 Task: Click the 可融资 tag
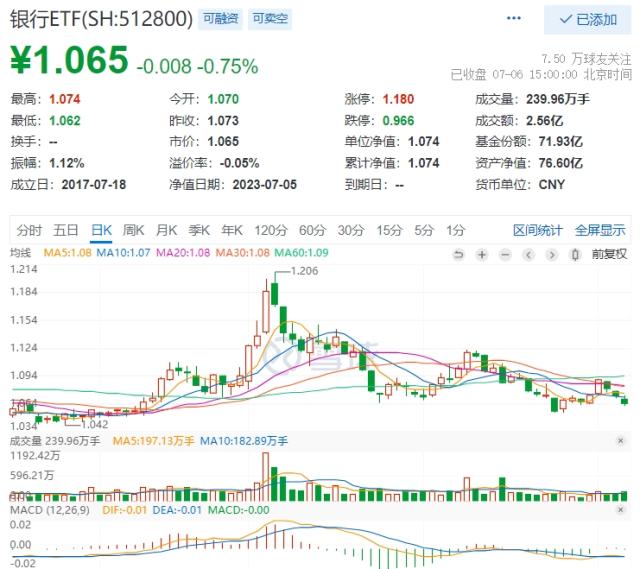pyautogui.click(x=220, y=19)
